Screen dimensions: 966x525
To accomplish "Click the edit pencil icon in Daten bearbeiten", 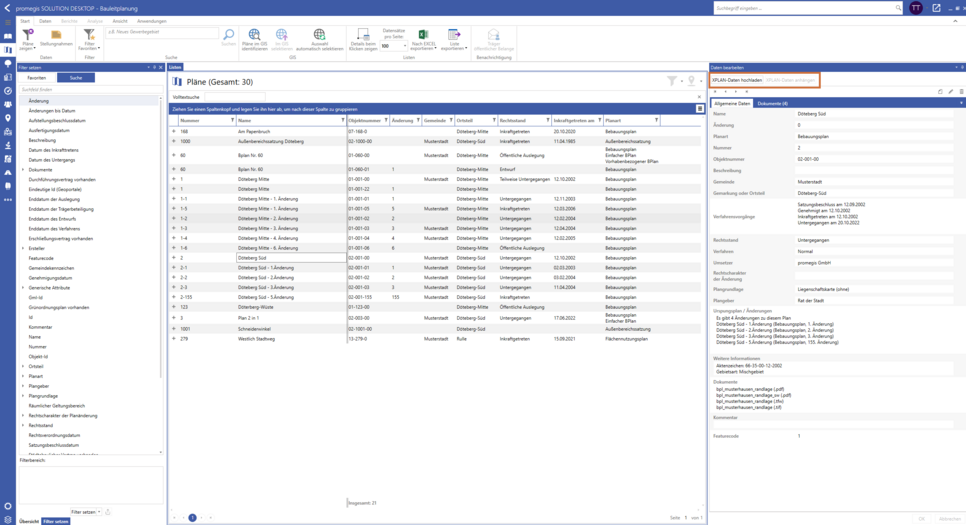I will tap(951, 92).
